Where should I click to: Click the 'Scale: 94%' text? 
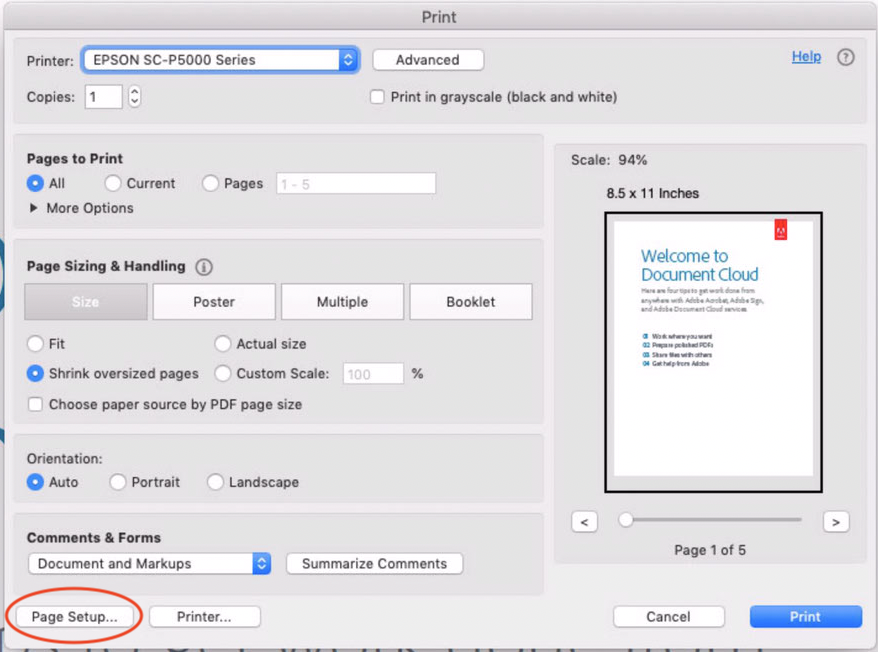(x=609, y=160)
